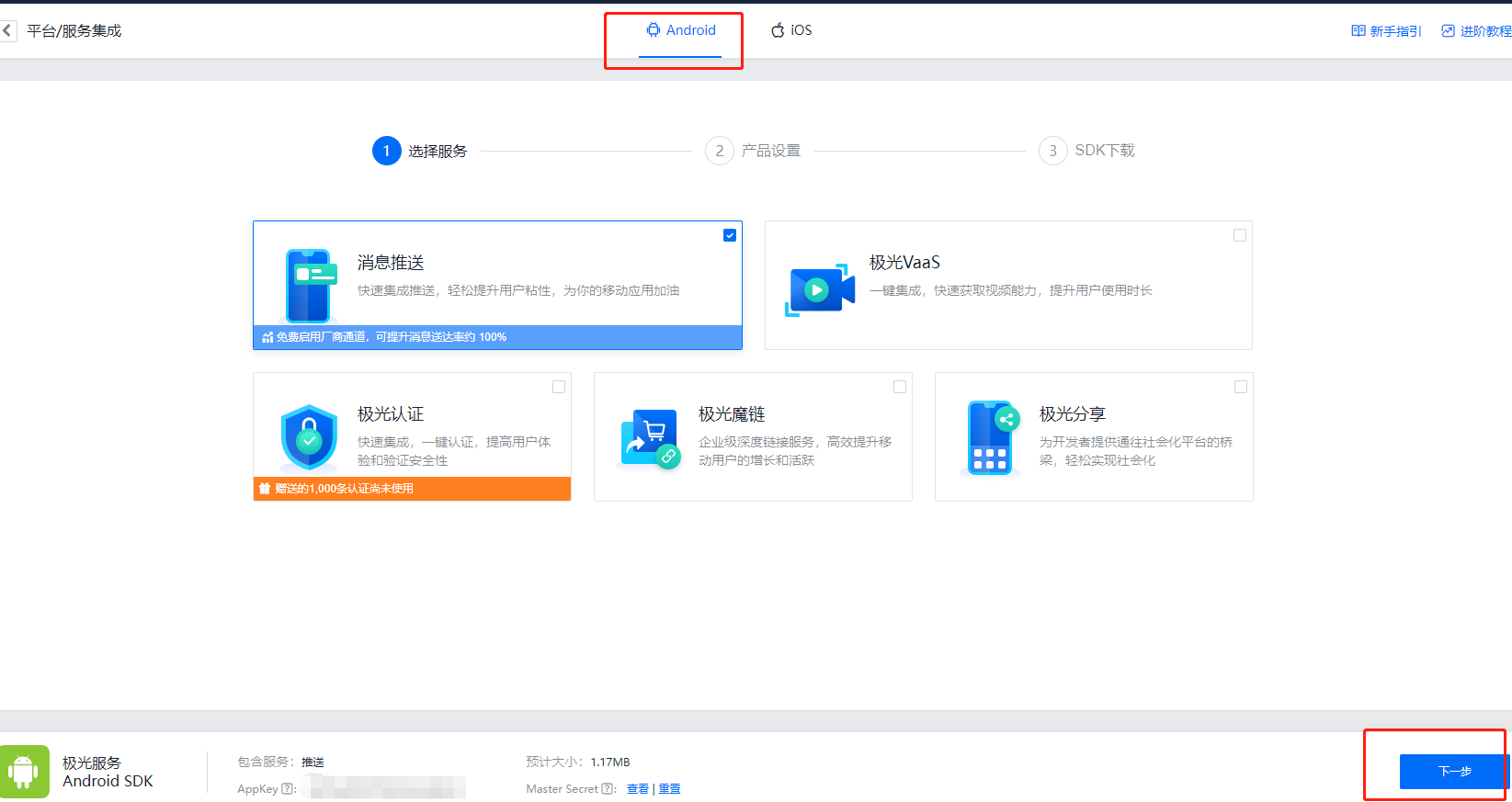This screenshot has height=802, width=1512.
Task: Click the 新手指引 book icon
Action: (1358, 31)
